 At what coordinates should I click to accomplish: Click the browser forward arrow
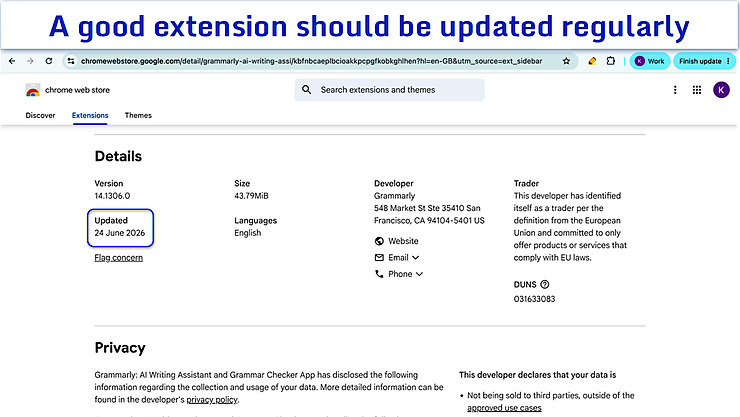tap(30, 61)
